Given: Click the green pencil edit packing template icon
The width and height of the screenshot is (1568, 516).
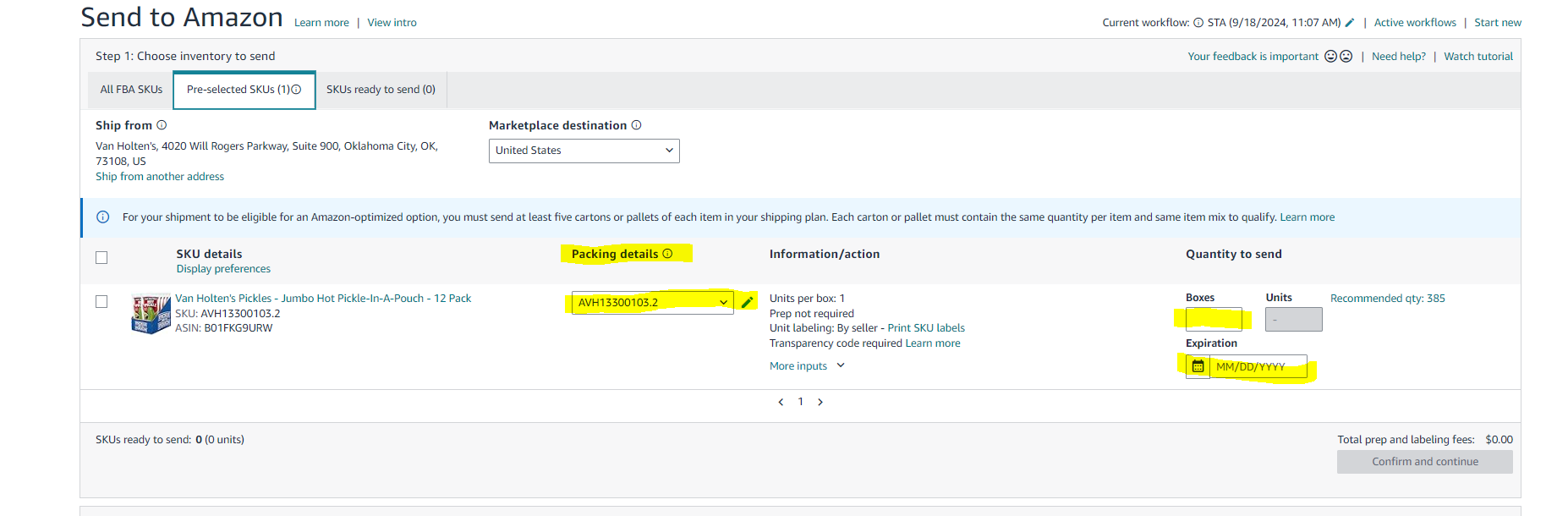Looking at the screenshot, I should pyautogui.click(x=747, y=302).
